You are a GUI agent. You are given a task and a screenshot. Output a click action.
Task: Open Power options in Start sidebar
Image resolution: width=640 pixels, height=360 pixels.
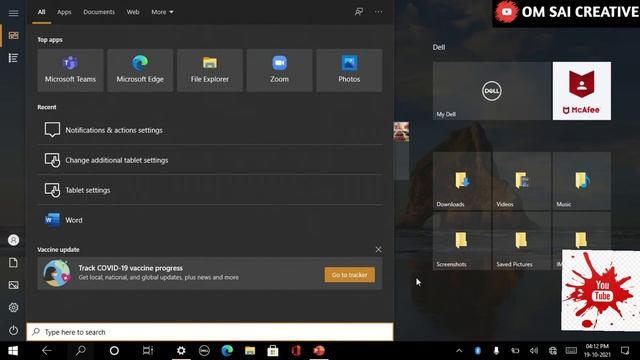pos(13,330)
